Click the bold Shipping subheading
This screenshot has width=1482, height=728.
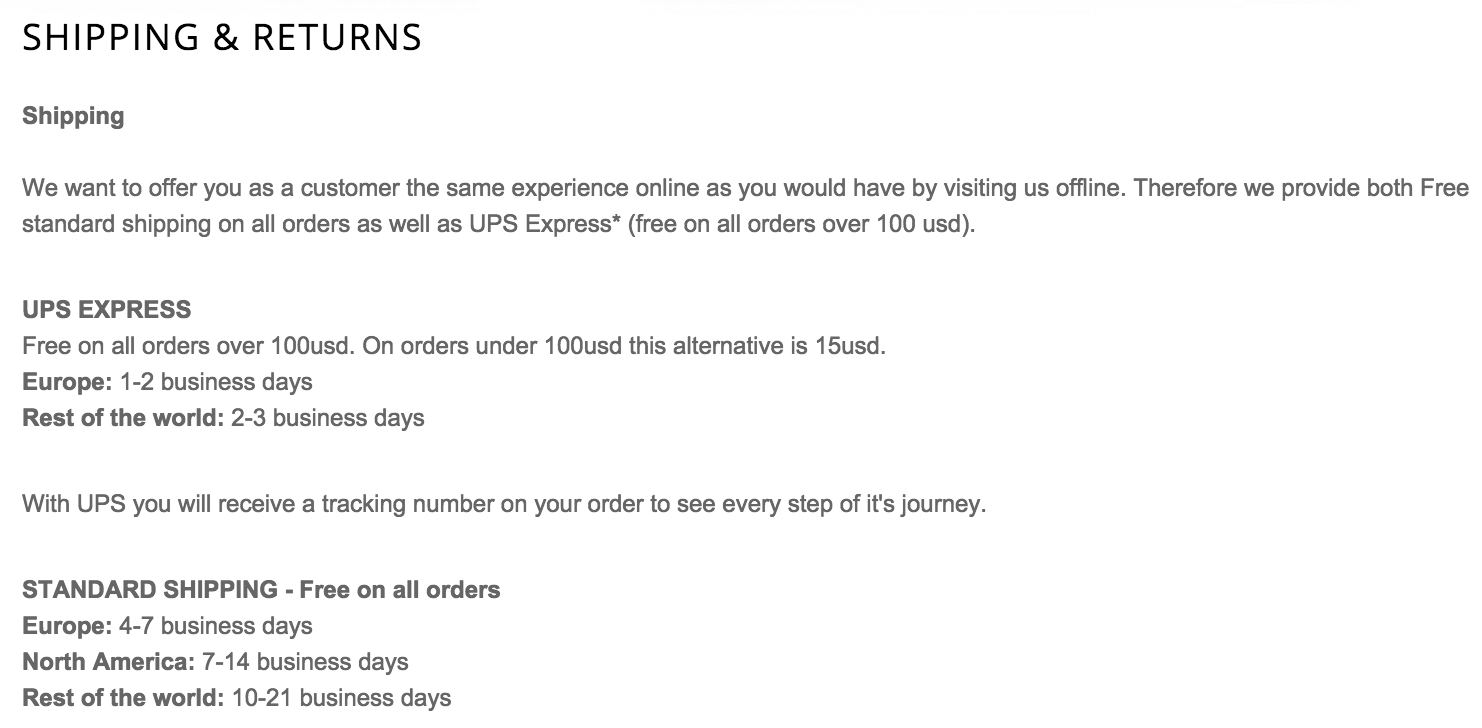click(x=73, y=116)
